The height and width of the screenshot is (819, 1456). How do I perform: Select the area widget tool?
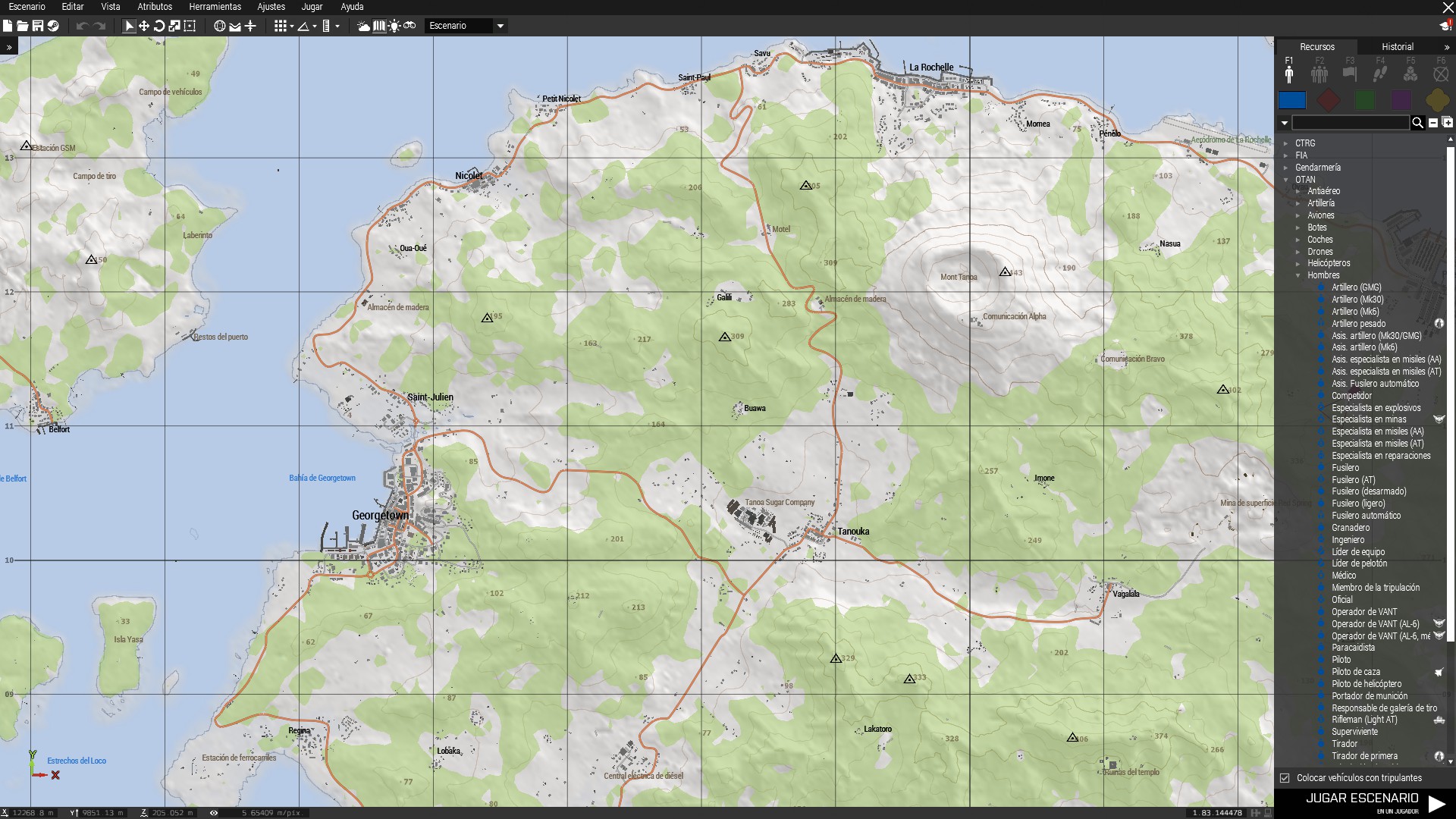[190, 26]
